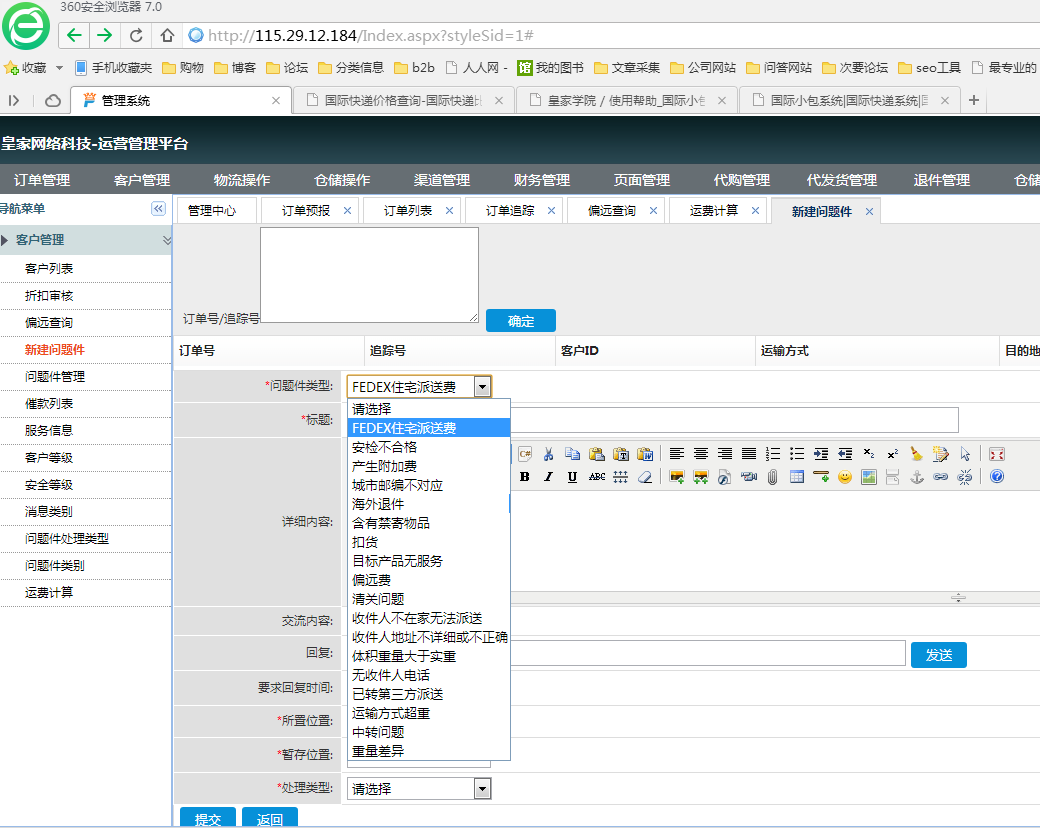This screenshot has height=828, width=1040.
Task: Choose 清关问题 from the list
Action: (x=429, y=599)
